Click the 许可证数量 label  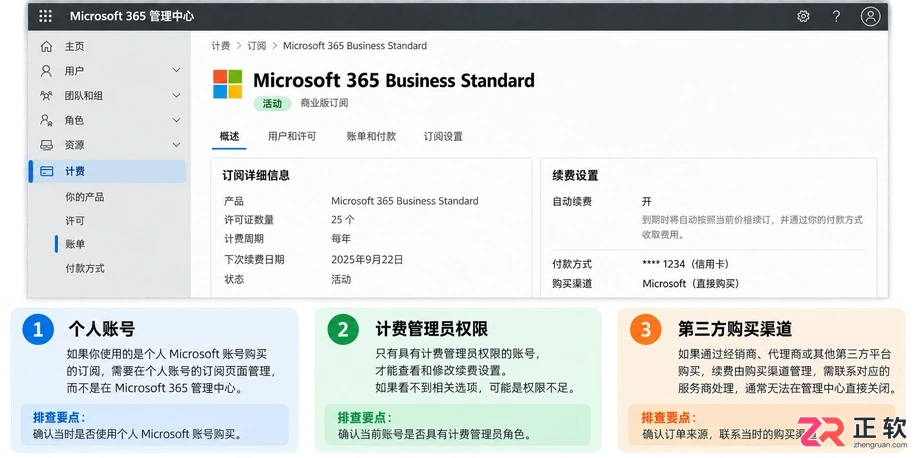249,220
